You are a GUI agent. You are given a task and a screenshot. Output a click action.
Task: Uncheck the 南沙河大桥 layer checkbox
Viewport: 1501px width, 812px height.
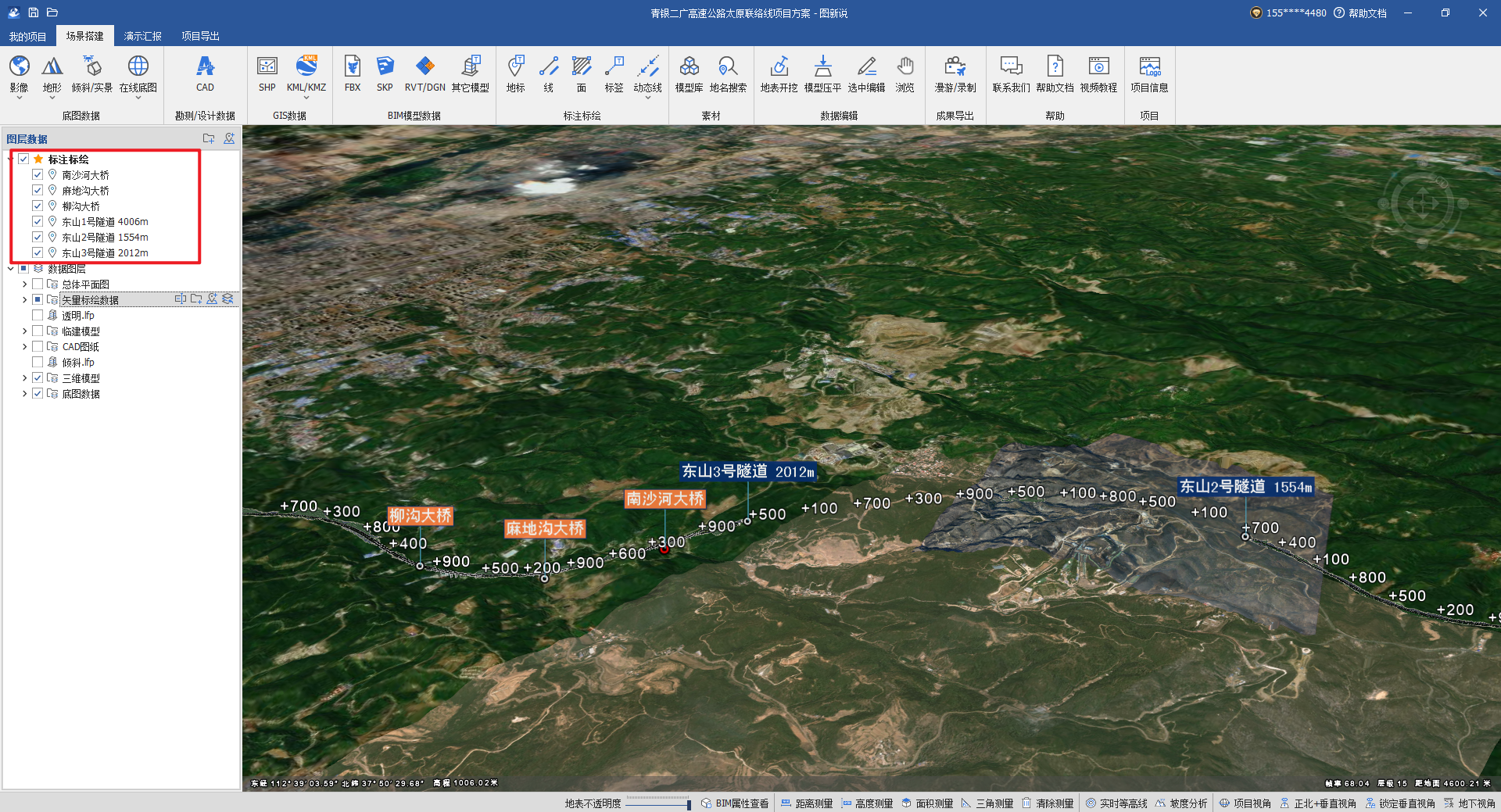coord(38,175)
